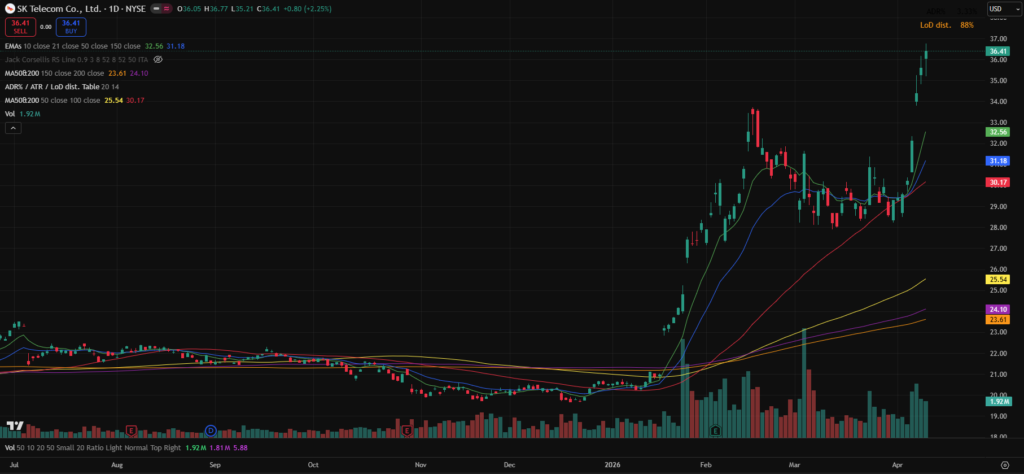This screenshot has width=1024, height=474.
Task: Open the USD currency dropdown
Action: [x=999, y=9]
